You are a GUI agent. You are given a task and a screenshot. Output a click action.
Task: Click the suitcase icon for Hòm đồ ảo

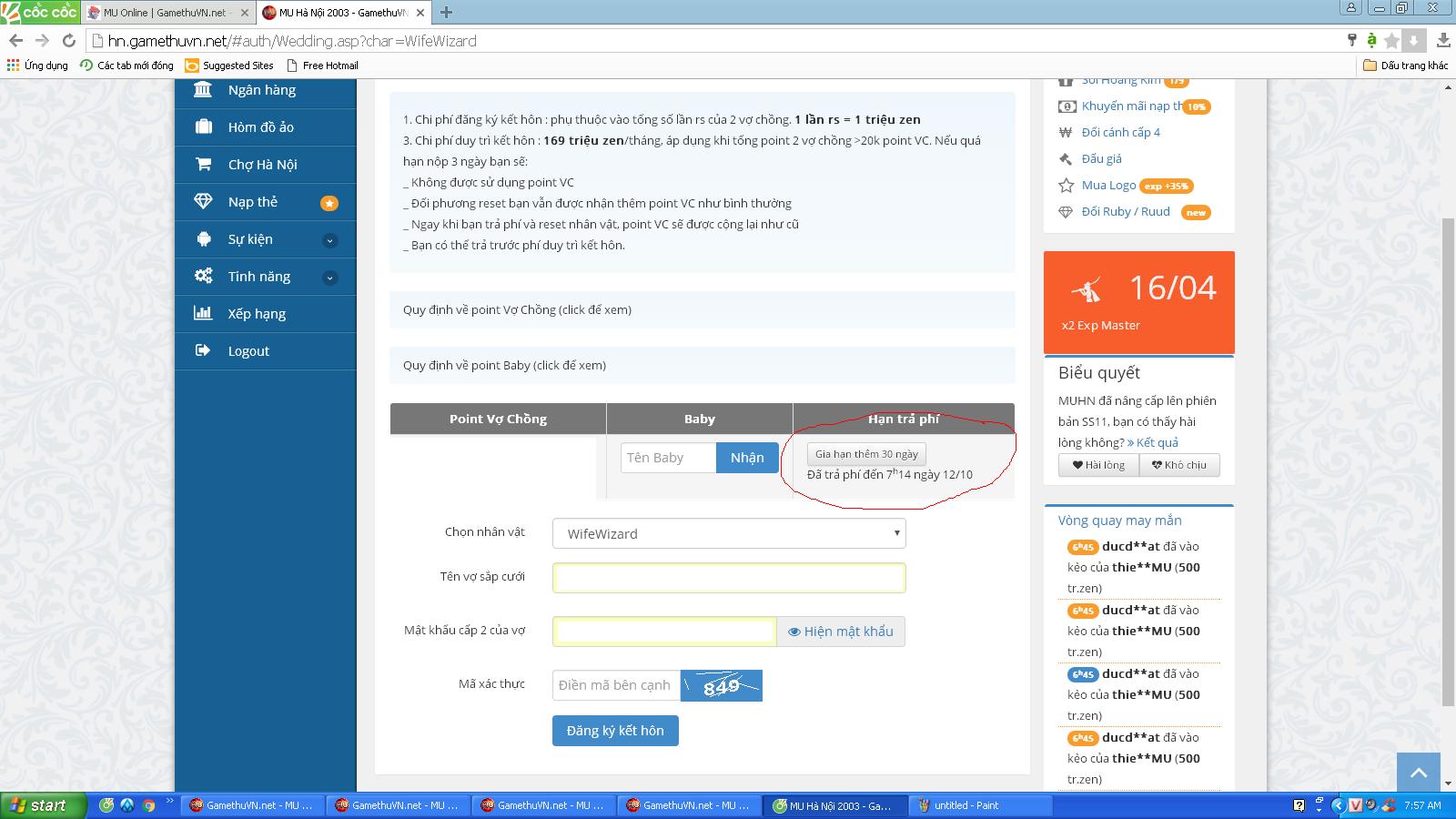point(203,126)
